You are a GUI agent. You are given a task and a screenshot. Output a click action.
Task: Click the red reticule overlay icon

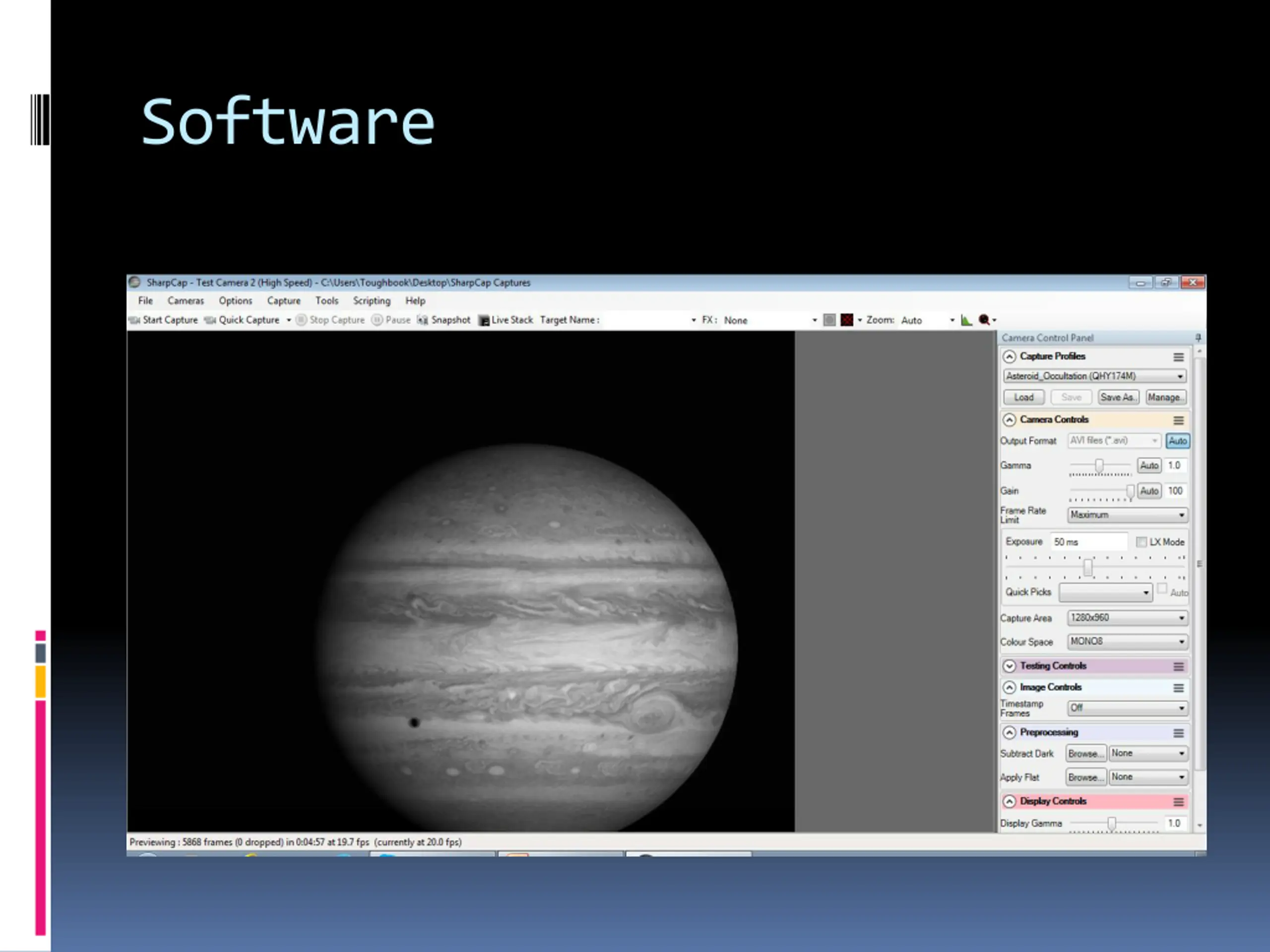point(847,320)
